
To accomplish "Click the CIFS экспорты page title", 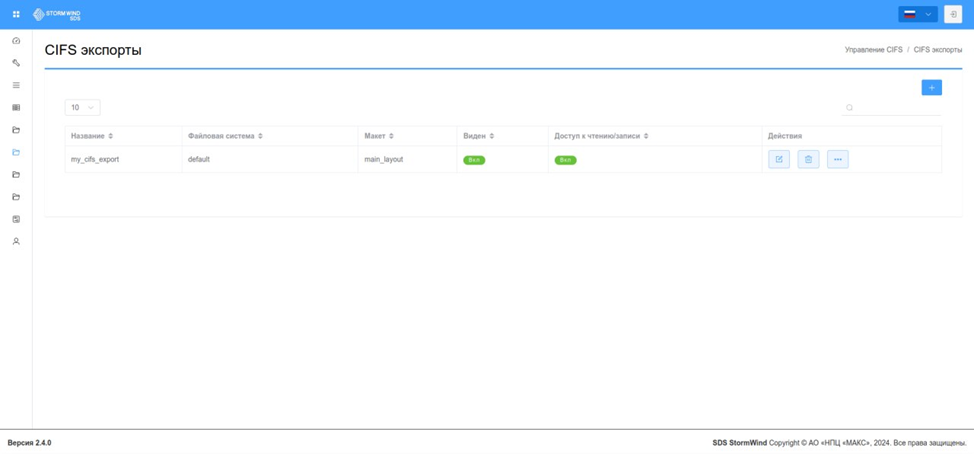I will 93,50.
